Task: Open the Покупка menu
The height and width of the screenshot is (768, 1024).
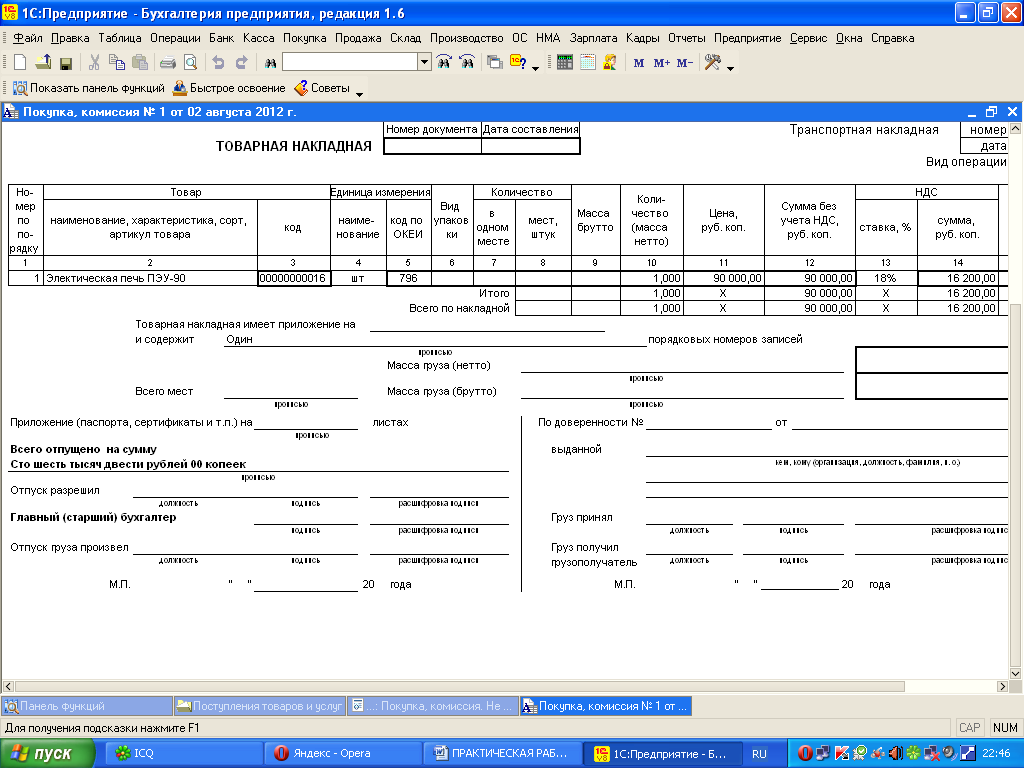Action: pos(304,38)
